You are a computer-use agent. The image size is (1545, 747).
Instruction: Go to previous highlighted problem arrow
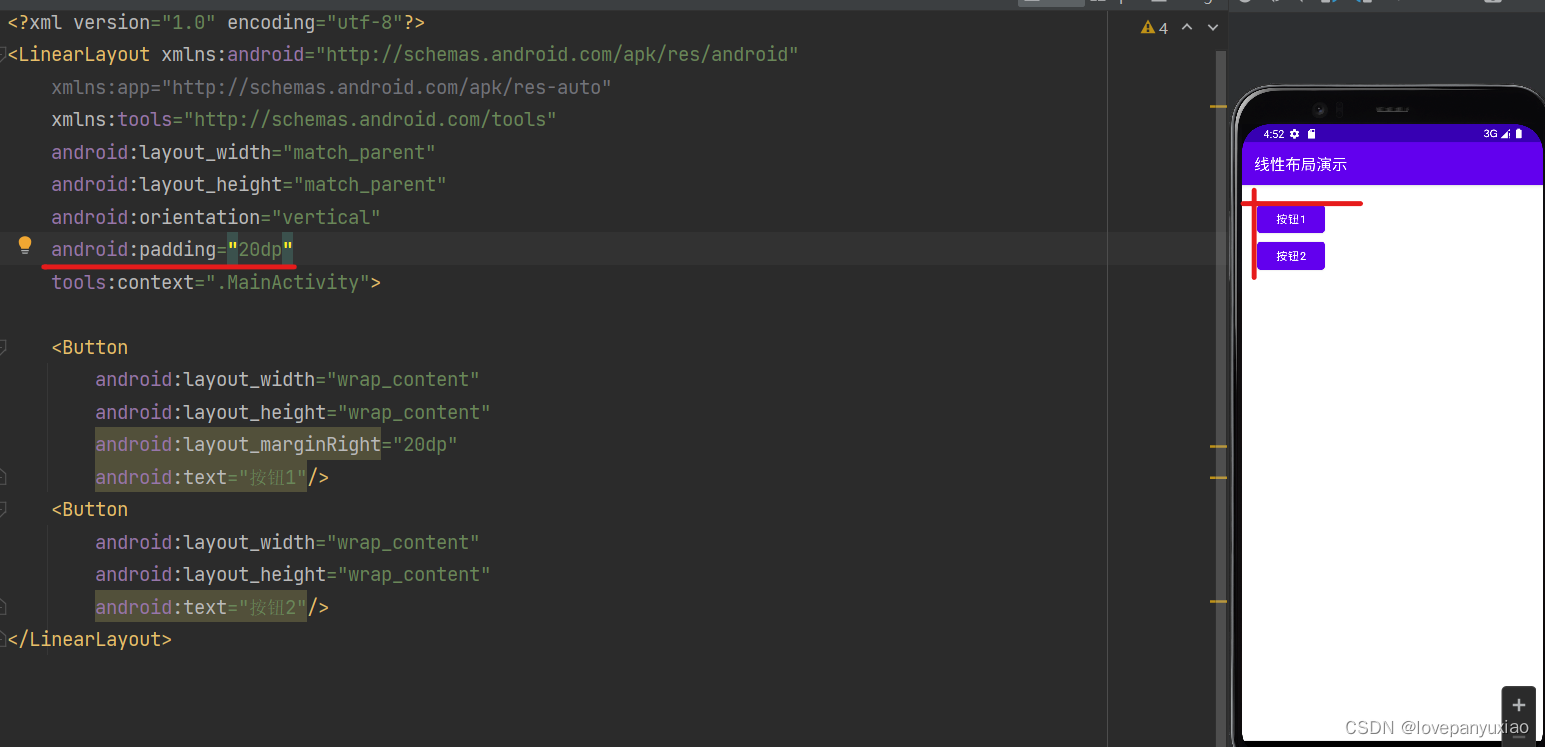(x=1187, y=27)
